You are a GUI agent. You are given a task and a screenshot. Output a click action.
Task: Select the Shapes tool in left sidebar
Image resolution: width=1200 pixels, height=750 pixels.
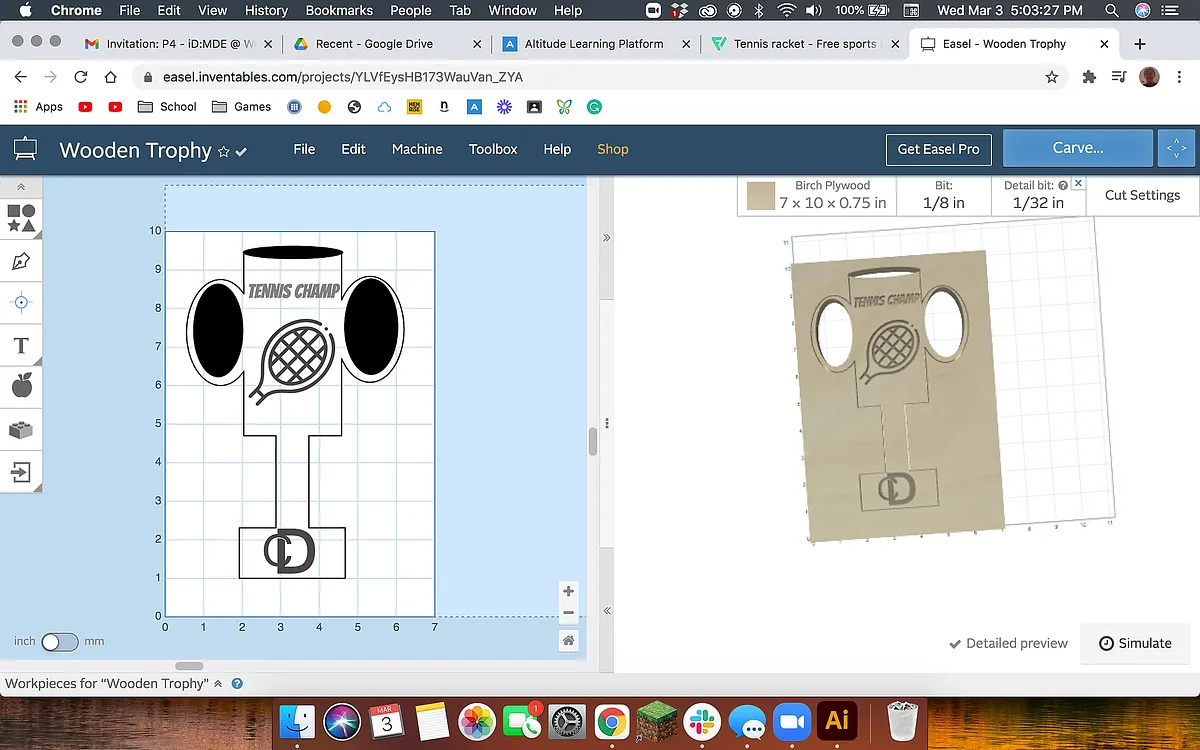pos(21,218)
